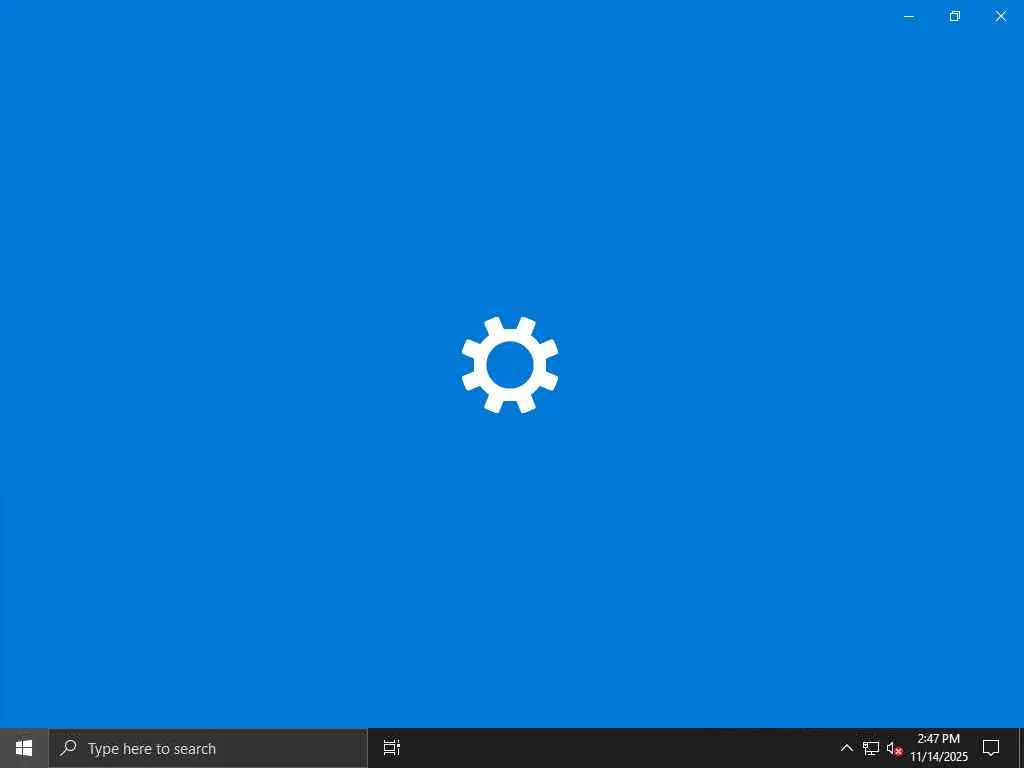This screenshot has width=1024, height=768.
Task: Click the 'Type here to search' box
Action: coord(208,748)
